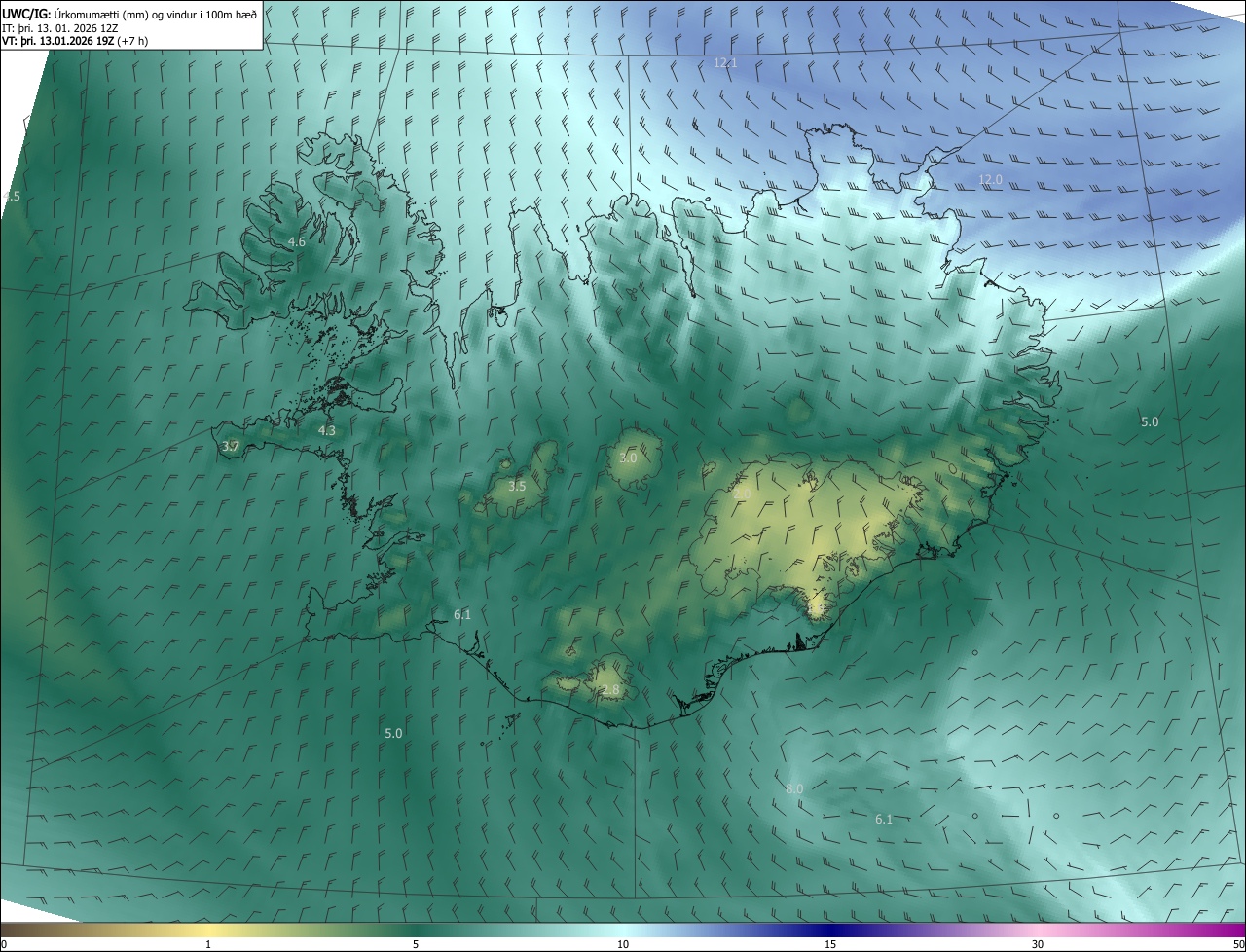Image resolution: width=1246 pixels, height=952 pixels.
Task: Click the 3.5 value label on the map
Action: point(517,486)
